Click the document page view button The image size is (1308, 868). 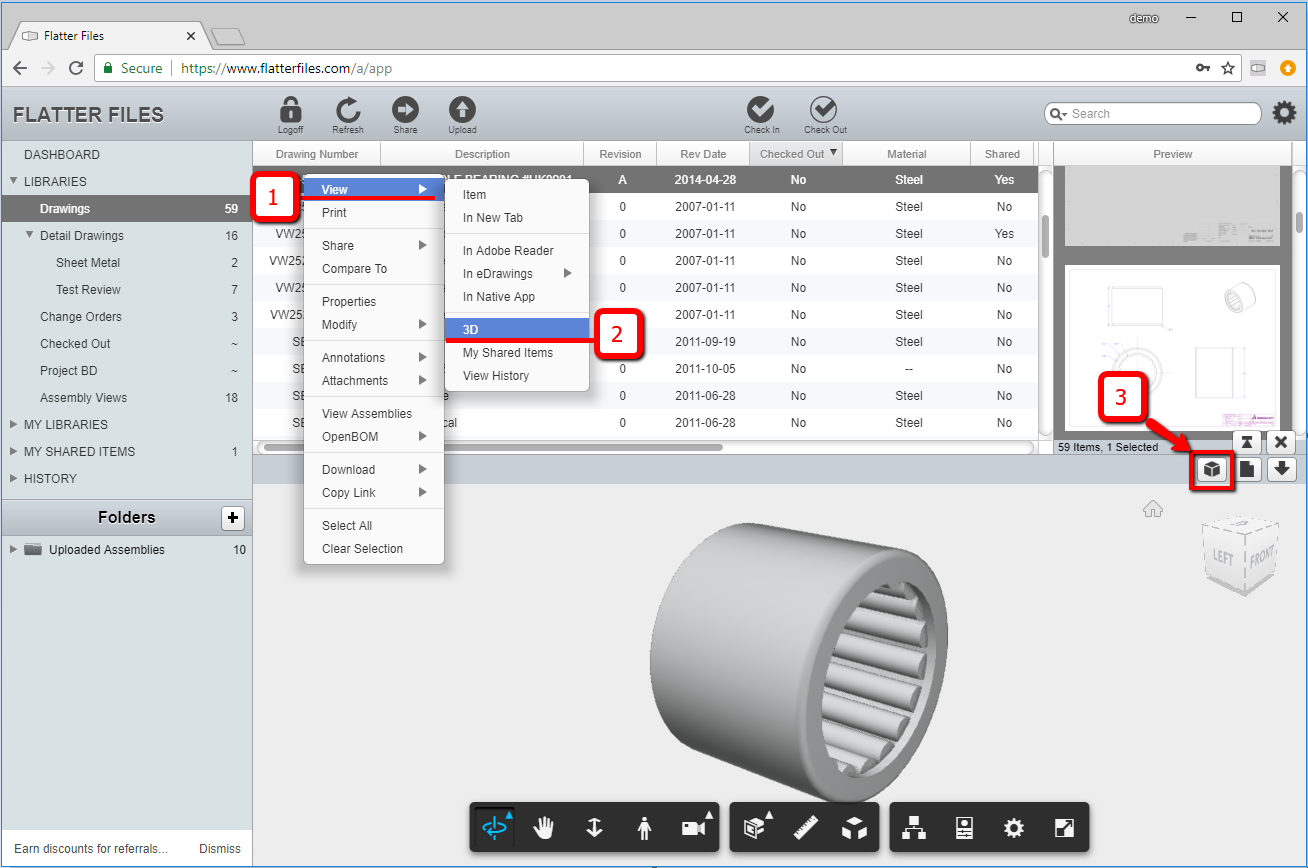click(1247, 469)
